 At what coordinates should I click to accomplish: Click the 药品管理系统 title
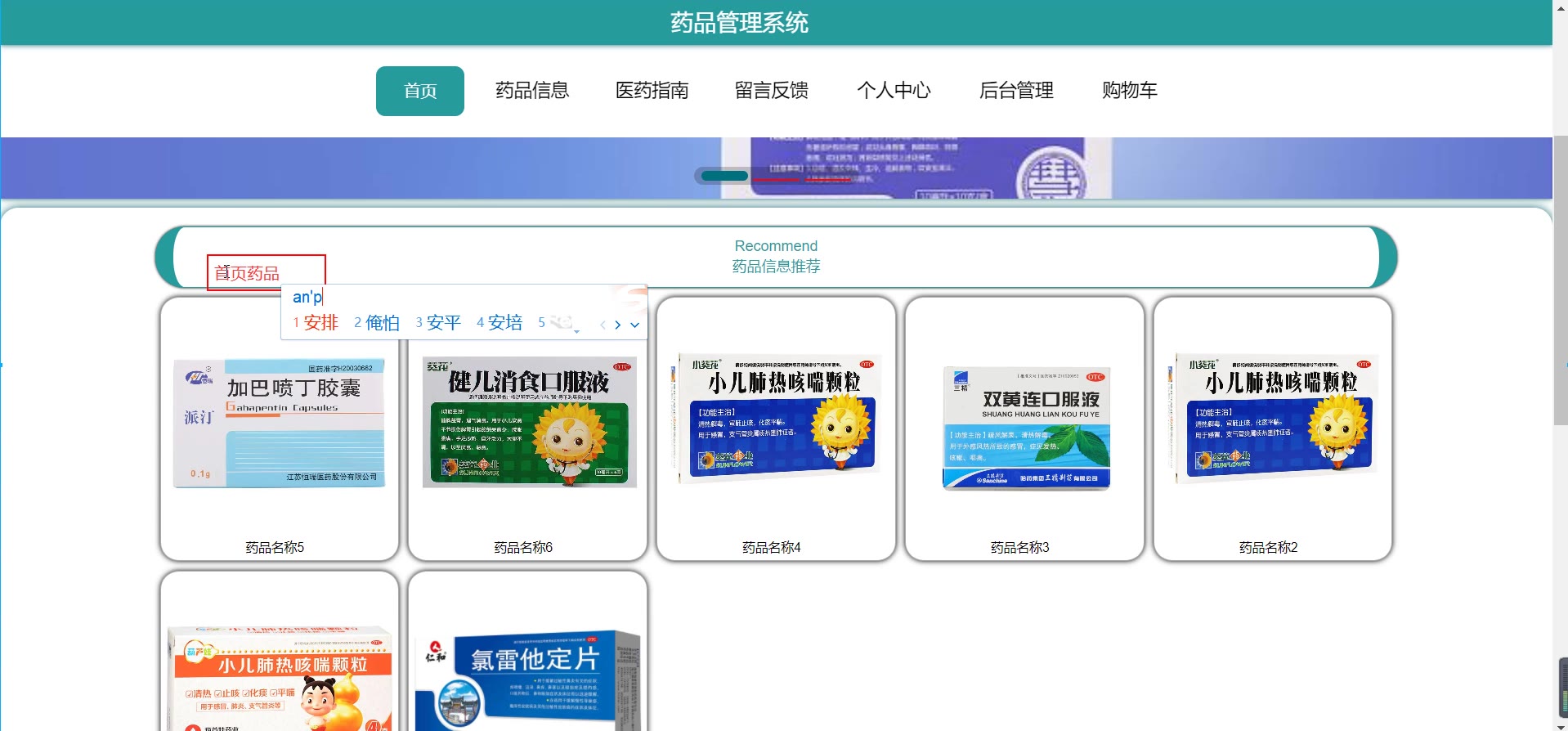[x=740, y=22]
